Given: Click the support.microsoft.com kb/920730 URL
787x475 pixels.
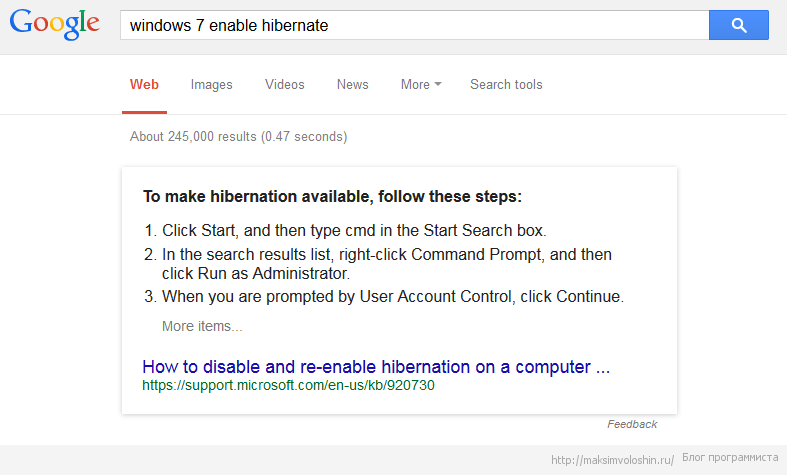Looking at the screenshot, I should [x=288, y=386].
